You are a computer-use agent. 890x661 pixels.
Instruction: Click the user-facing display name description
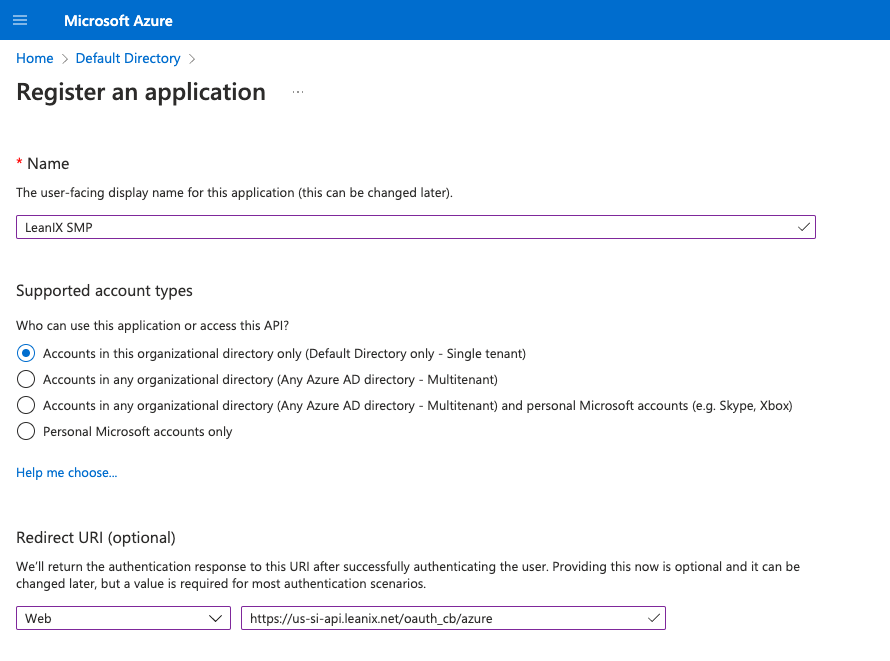234,193
